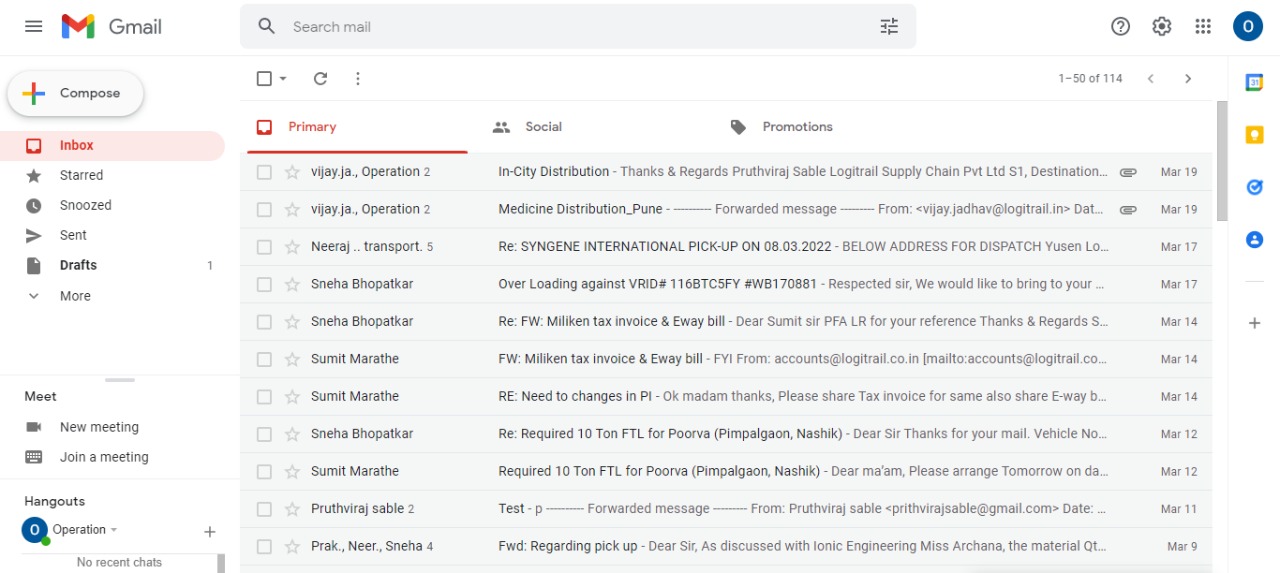Click the Compose button
Screen dimensions: 1280x573
click(x=76, y=94)
